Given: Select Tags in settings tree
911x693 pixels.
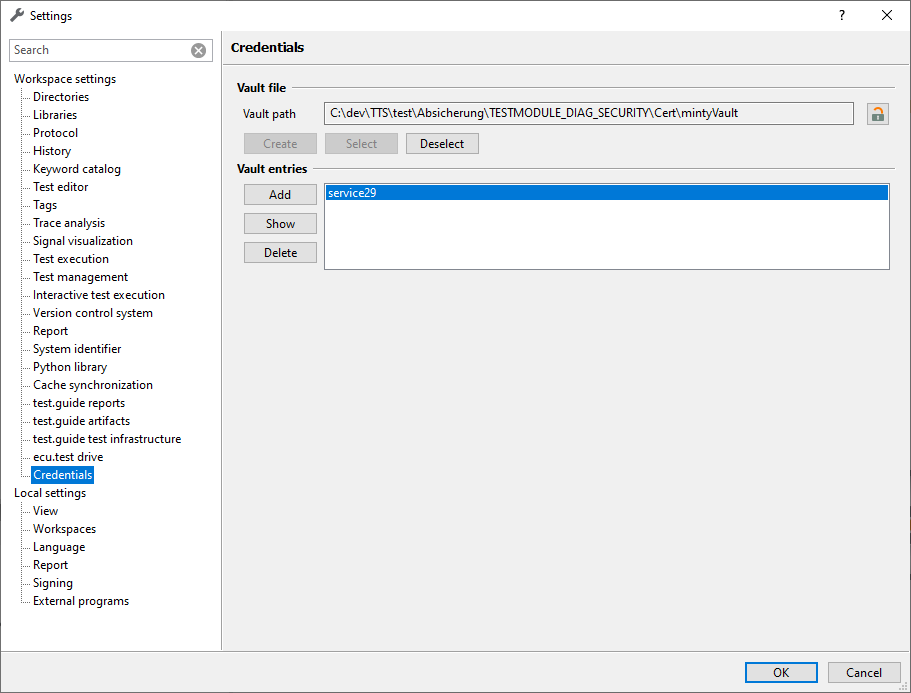Looking at the screenshot, I should tap(45, 205).
